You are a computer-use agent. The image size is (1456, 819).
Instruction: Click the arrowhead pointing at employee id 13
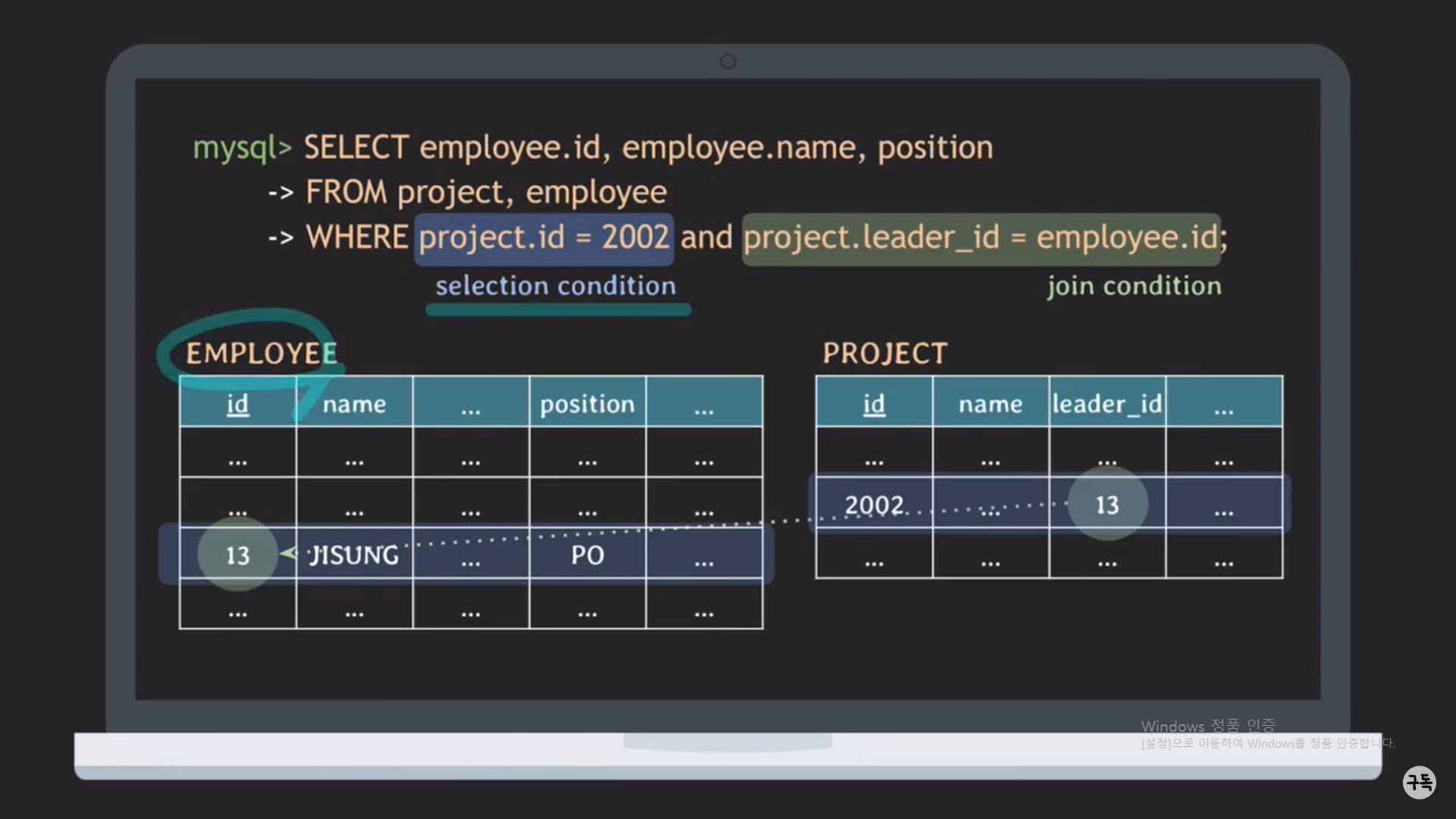click(288, 554)
